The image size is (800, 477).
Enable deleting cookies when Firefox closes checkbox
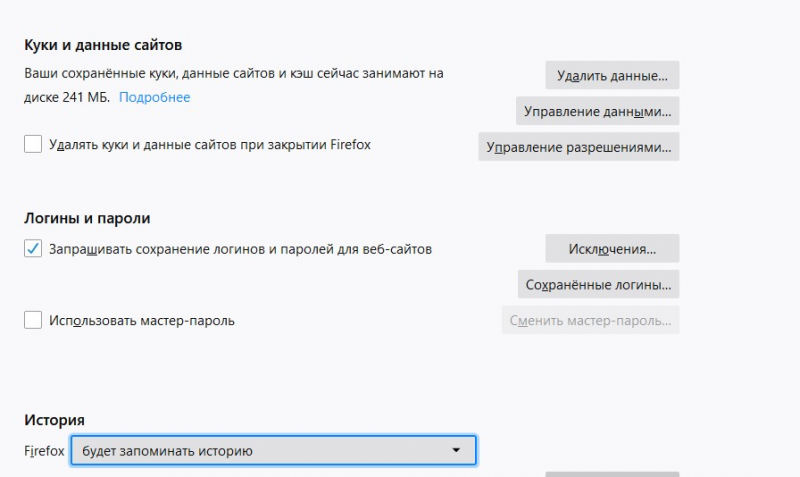pyautogui.click(x=33, y=145)
